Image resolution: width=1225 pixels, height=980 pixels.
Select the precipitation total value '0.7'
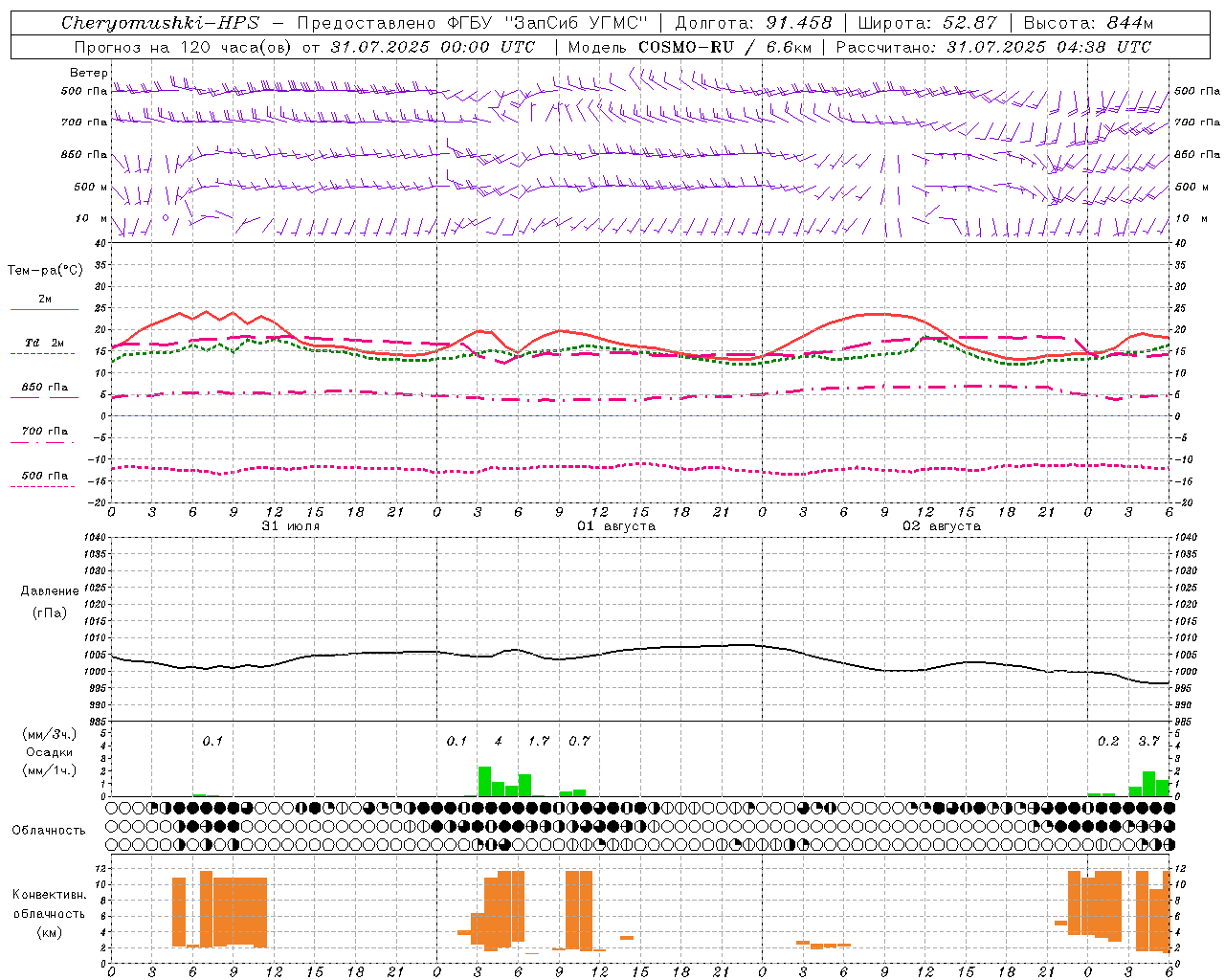(x=579, y=741)
